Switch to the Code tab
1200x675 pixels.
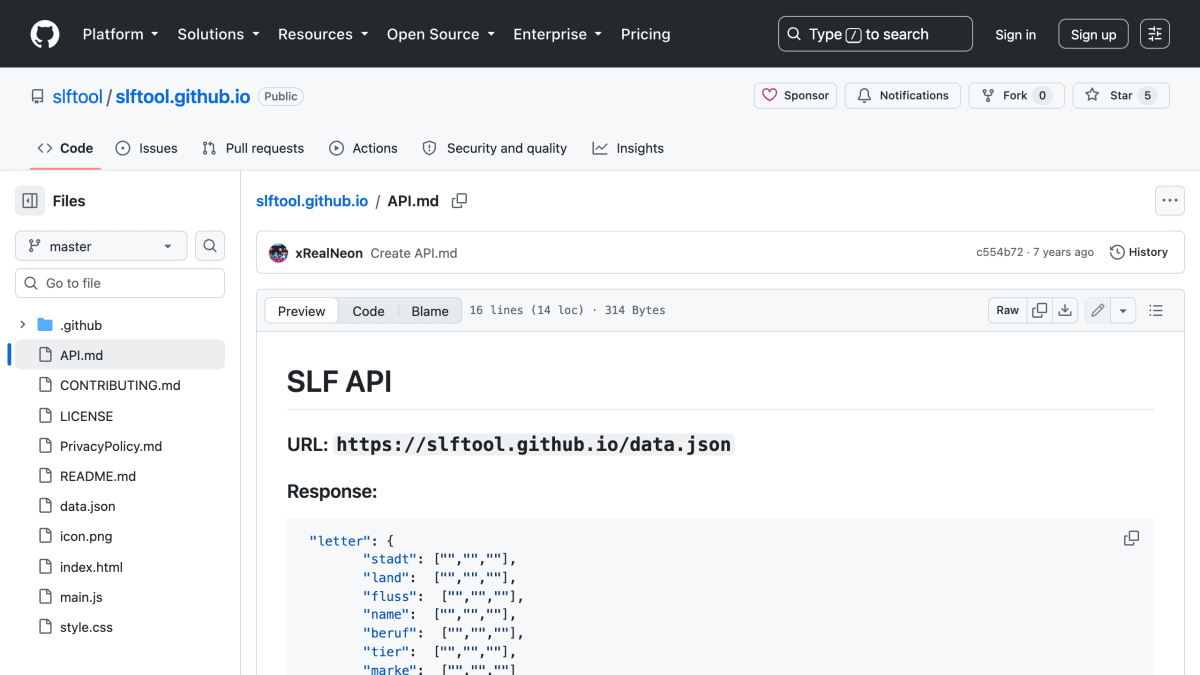65,148
